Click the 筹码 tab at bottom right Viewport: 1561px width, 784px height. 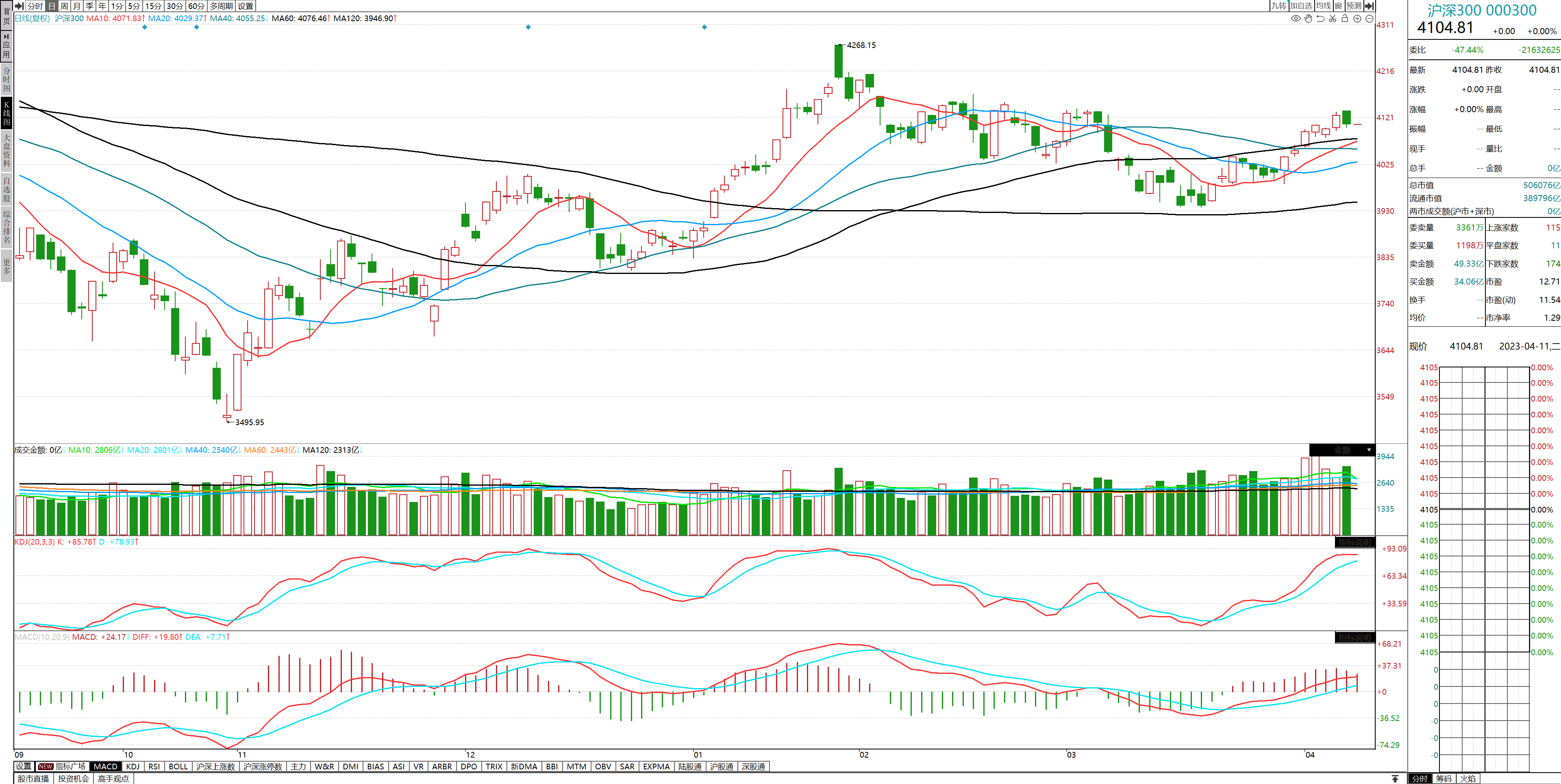(1444, 779)
